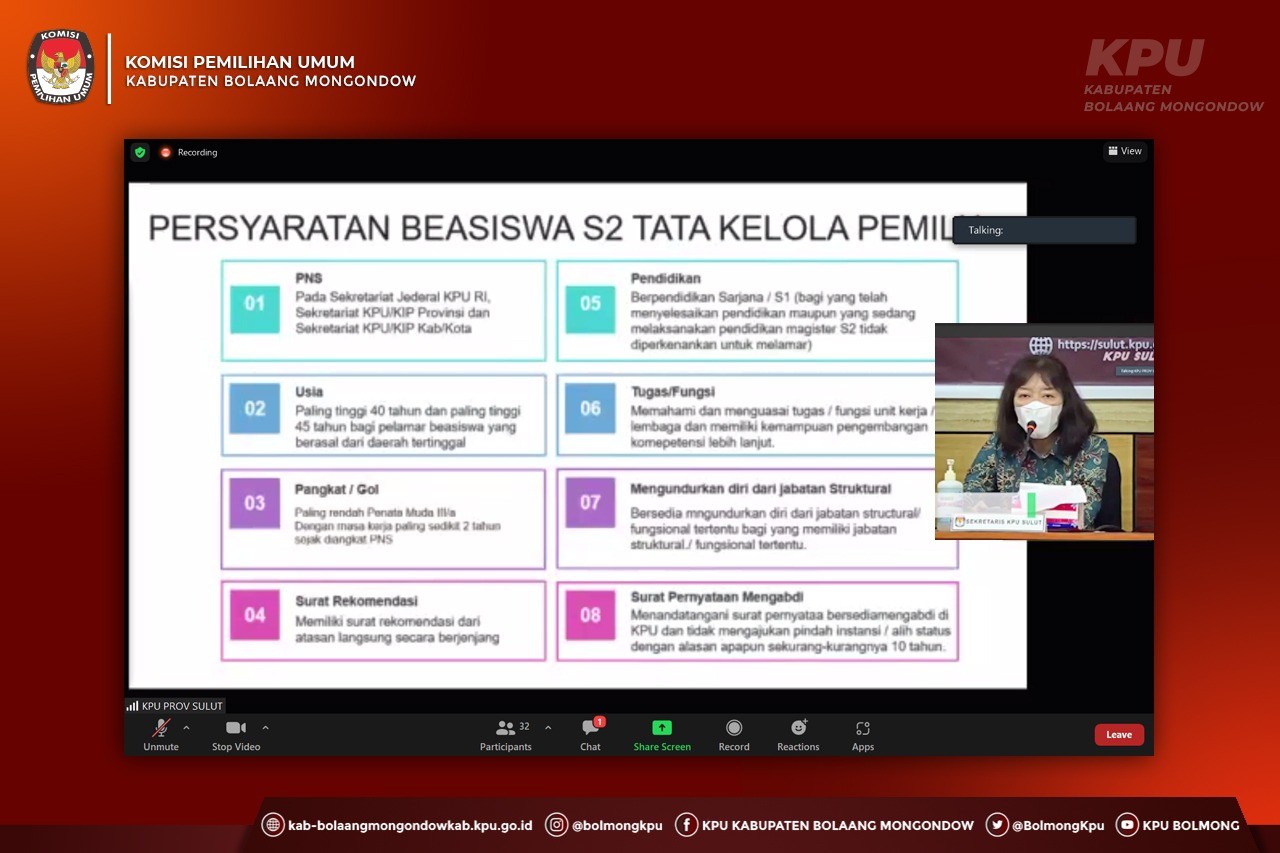Click the Facebook icon in the footer
Image resolution: width=1280 pixels, height=853 pixels.
click(686, 825)
